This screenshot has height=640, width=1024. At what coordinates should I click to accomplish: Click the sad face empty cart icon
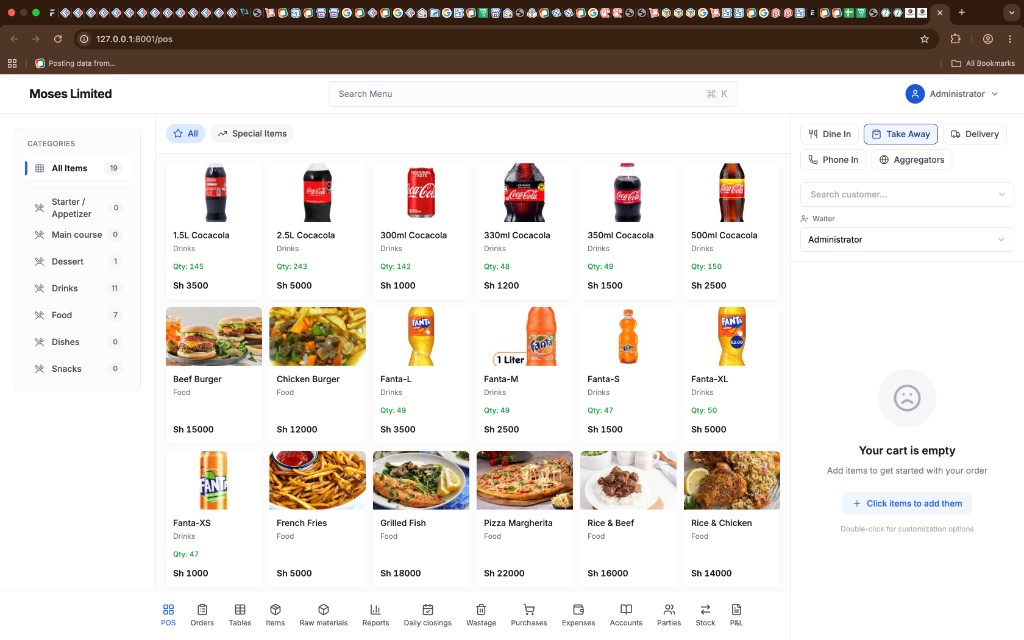[907, 398]
